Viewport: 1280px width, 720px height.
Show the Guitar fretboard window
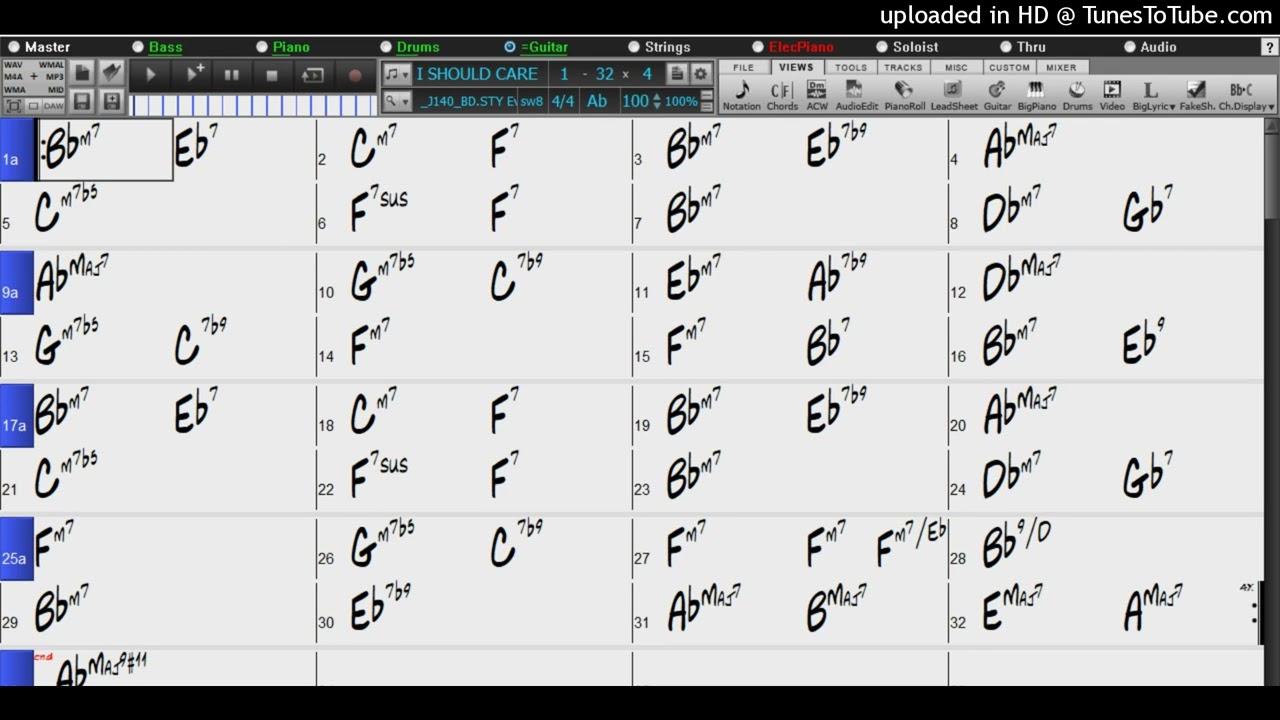(x=997, y=96)
